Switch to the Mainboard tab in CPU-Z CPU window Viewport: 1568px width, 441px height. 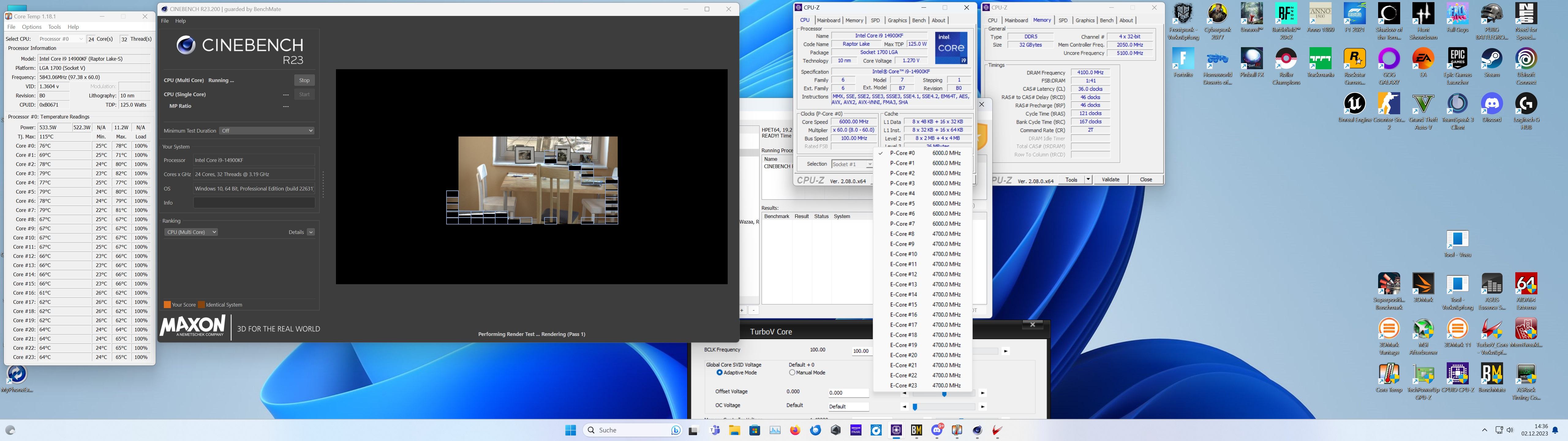[x=828, y=20]
